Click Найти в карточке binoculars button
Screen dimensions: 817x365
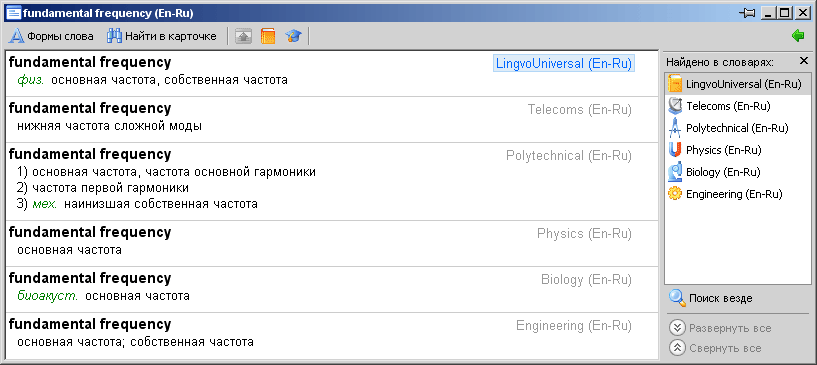(162, 36)
